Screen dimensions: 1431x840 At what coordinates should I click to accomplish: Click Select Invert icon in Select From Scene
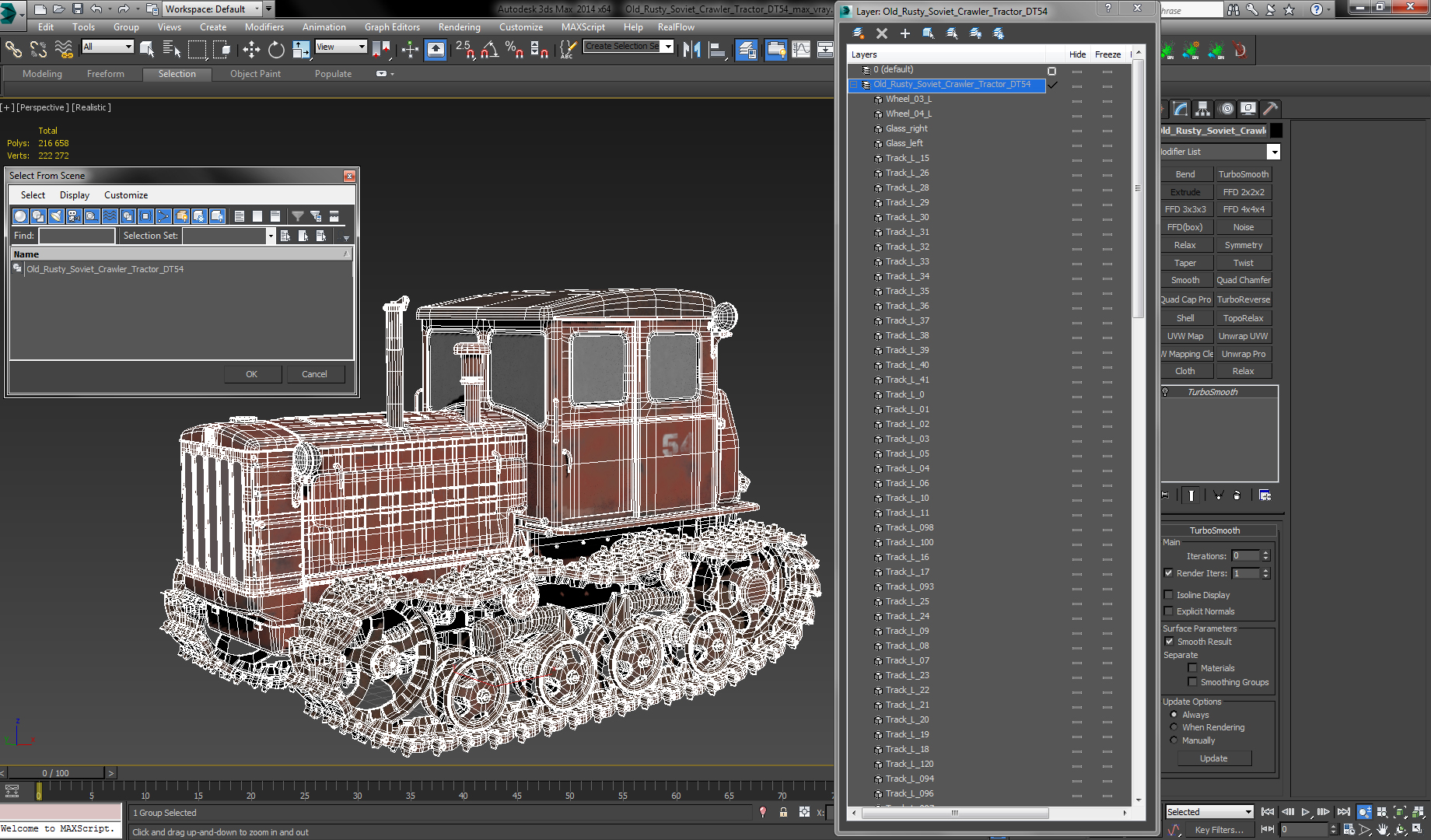tap(275, 216)
